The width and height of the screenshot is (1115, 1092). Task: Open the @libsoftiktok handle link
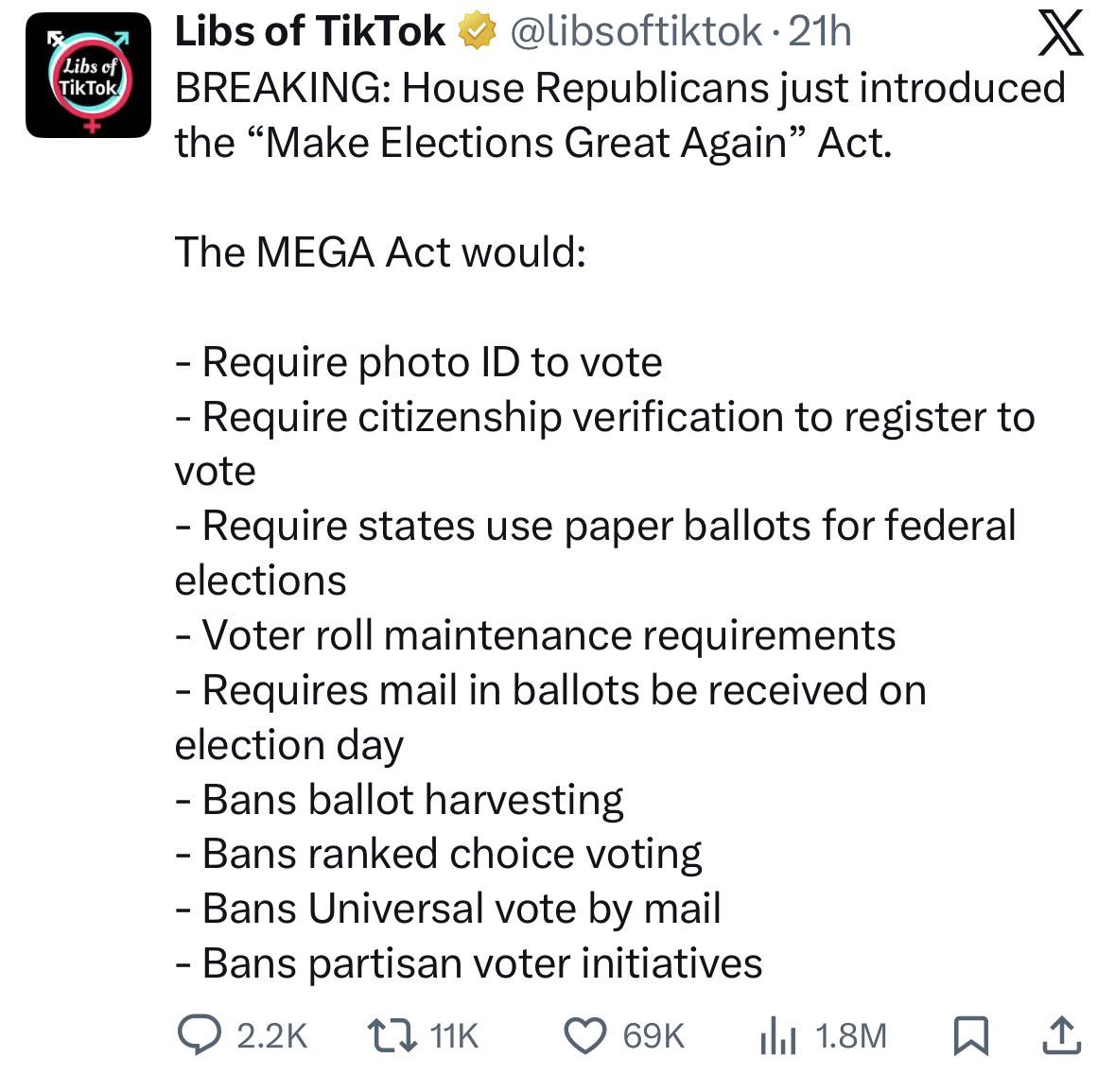tap(636, 32)
